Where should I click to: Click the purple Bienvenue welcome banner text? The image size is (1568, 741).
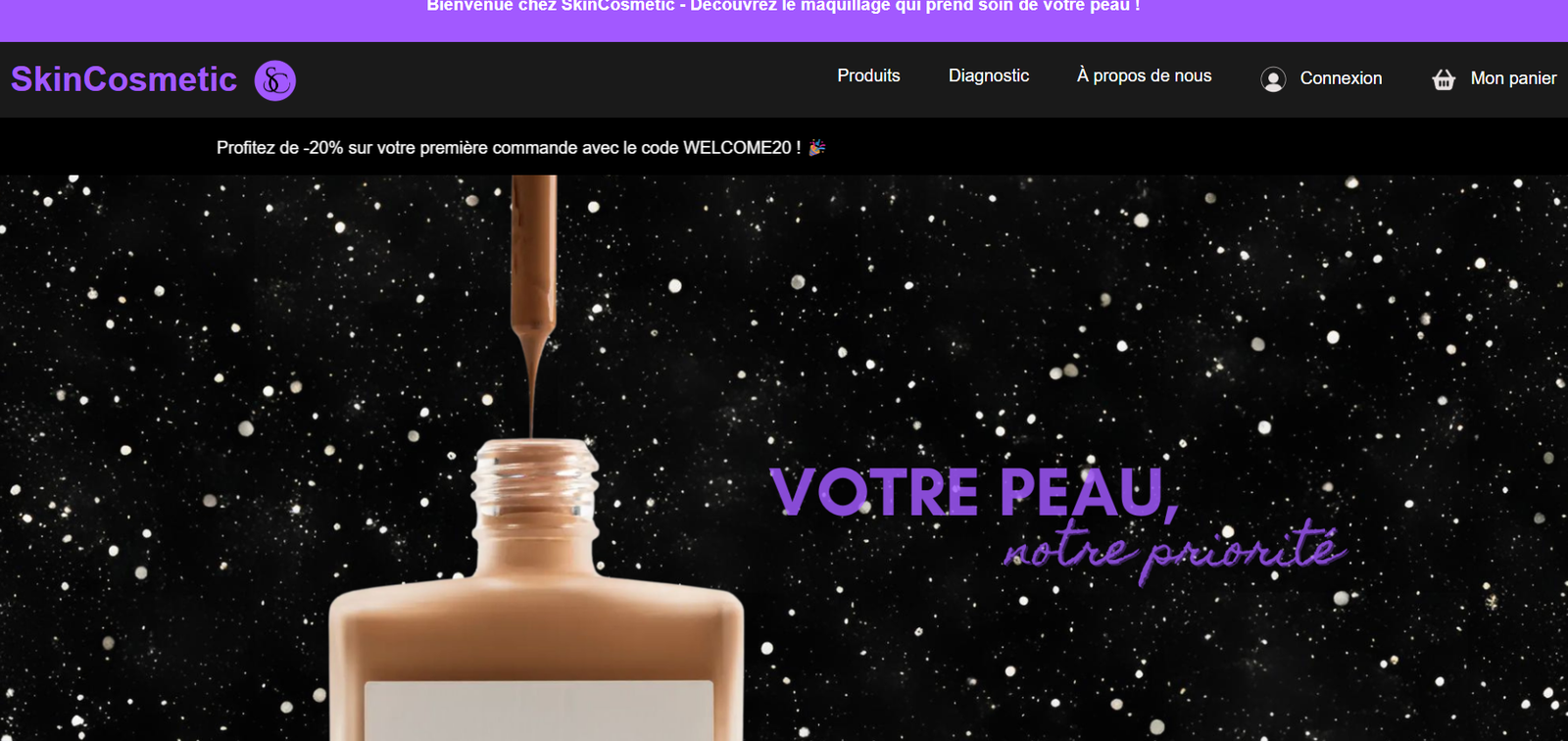[783, 6]
